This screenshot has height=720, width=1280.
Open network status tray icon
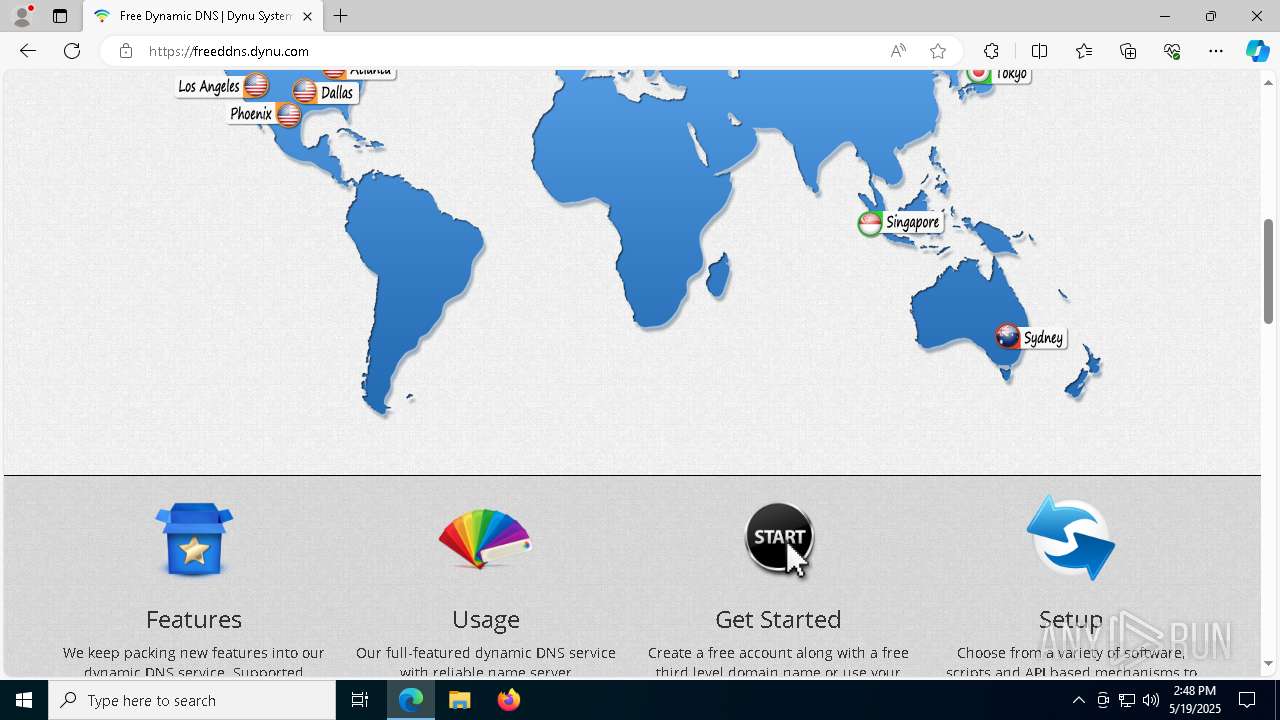[x=1126, y=700]
